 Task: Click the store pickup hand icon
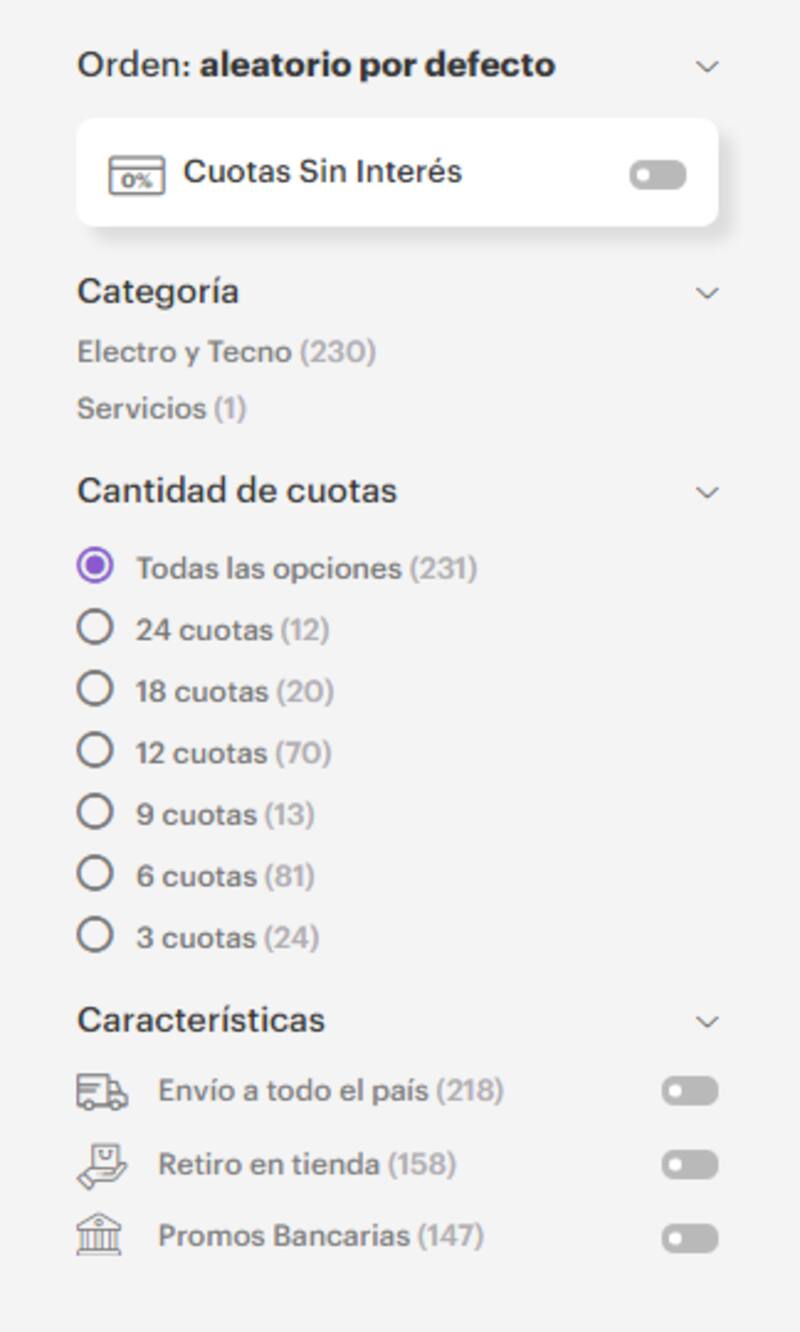100,1163
